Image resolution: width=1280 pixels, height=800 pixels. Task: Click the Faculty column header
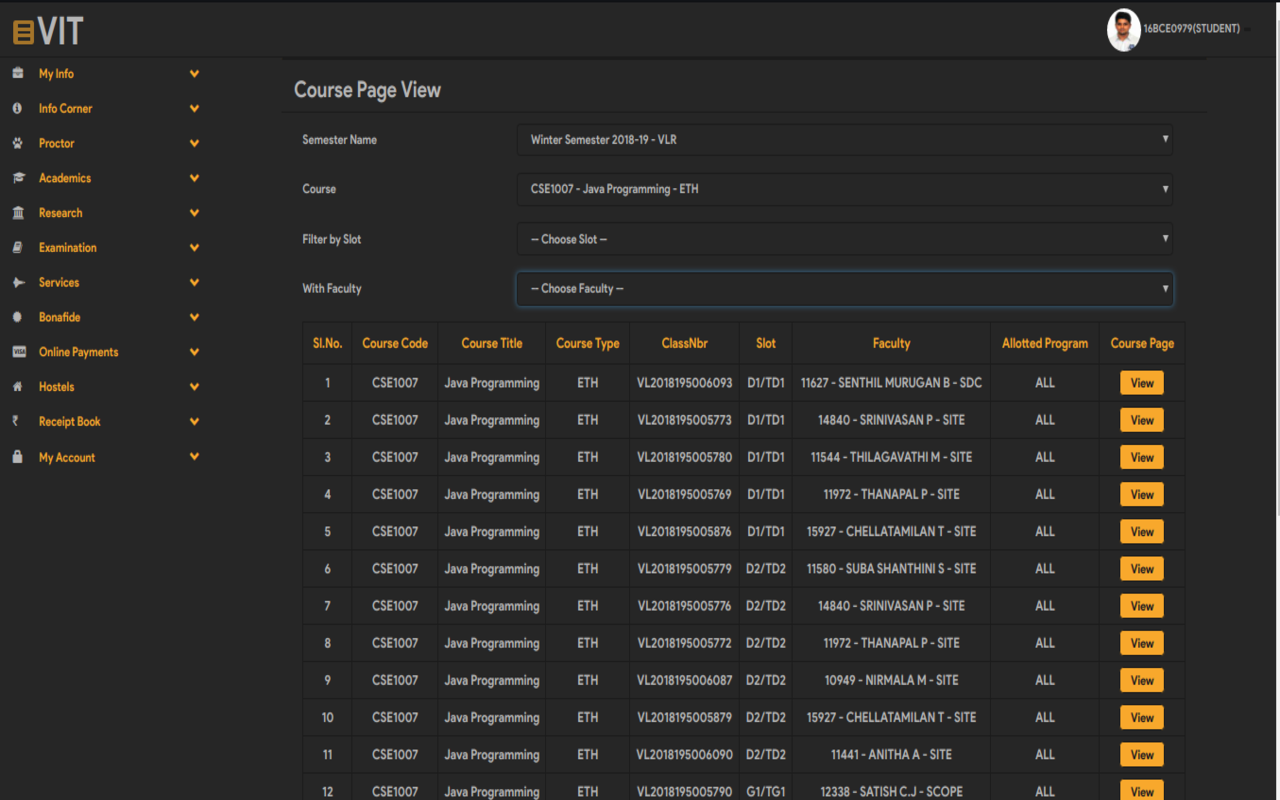(x=891, y=343)
